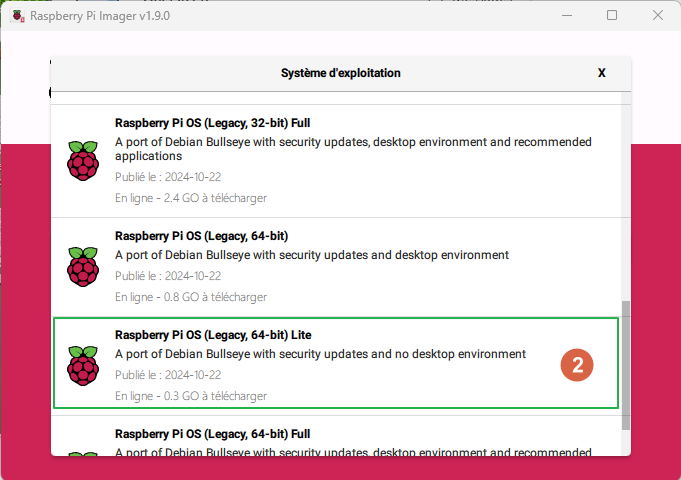
Task: Close the Système d'exploitation dialog with X
Action: tap(602, 73)
